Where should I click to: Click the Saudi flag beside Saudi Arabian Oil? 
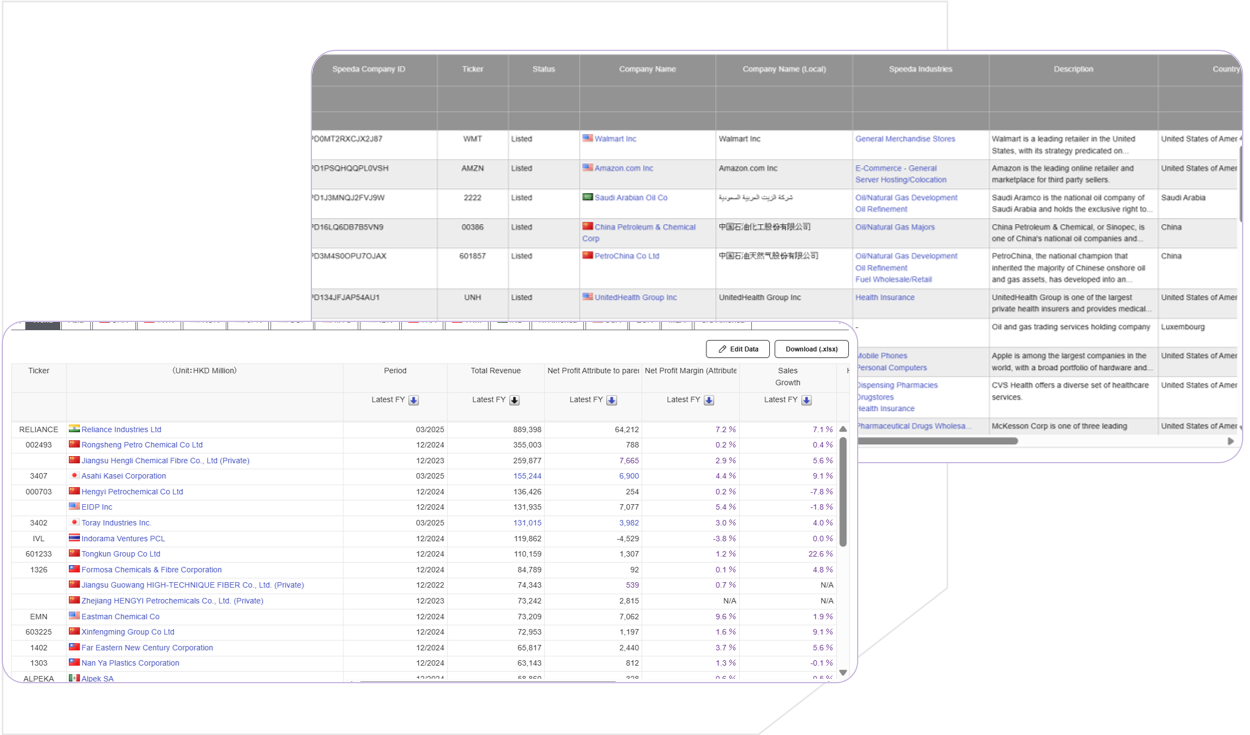(x=588, y=197)
